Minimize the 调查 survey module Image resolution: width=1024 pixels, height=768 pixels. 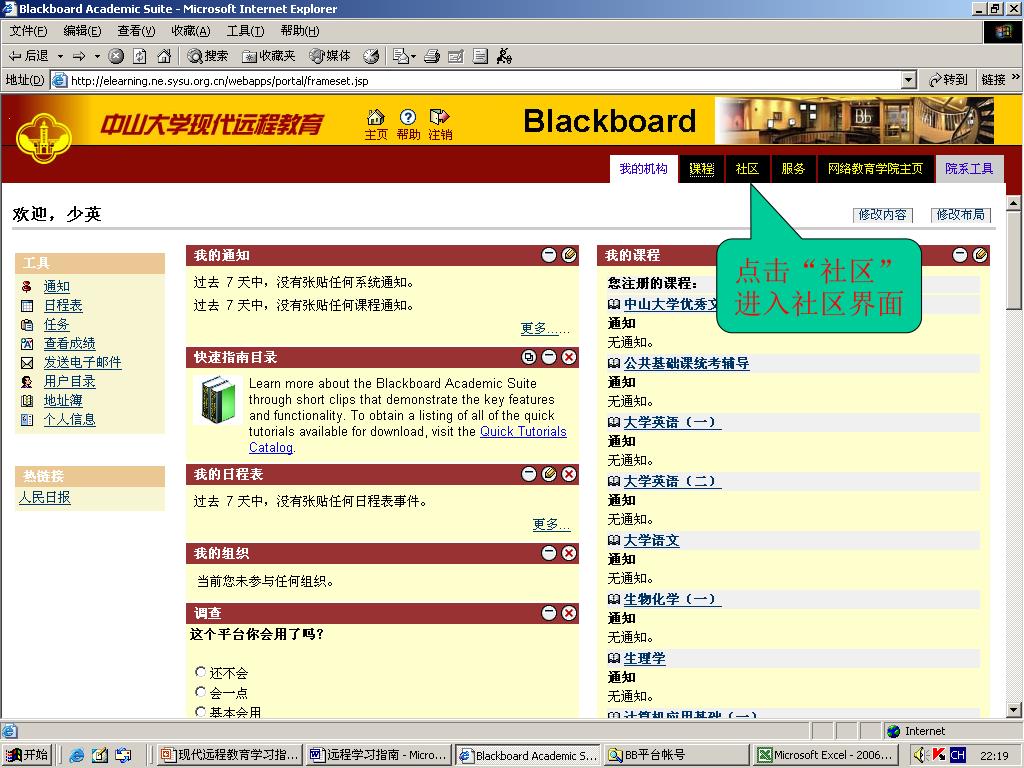(549, 613)
